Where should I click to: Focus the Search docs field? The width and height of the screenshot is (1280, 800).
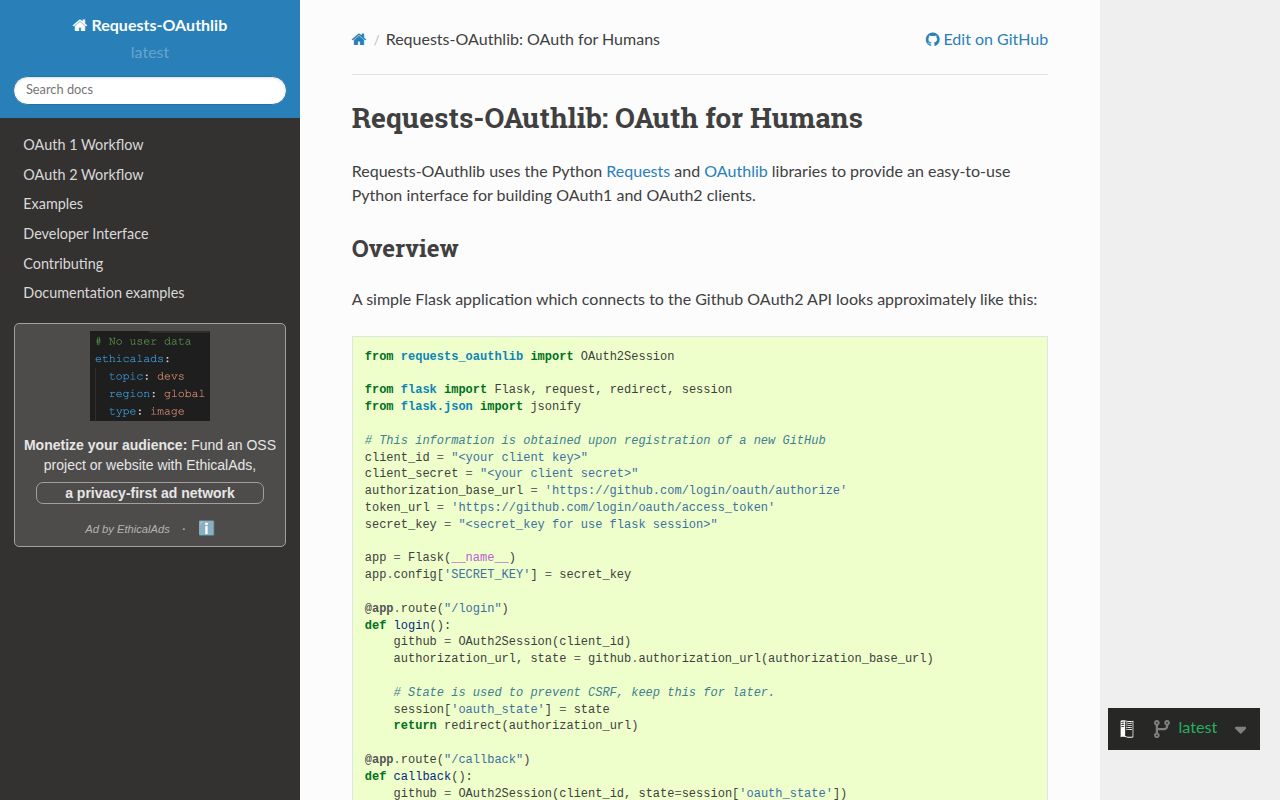150,90
